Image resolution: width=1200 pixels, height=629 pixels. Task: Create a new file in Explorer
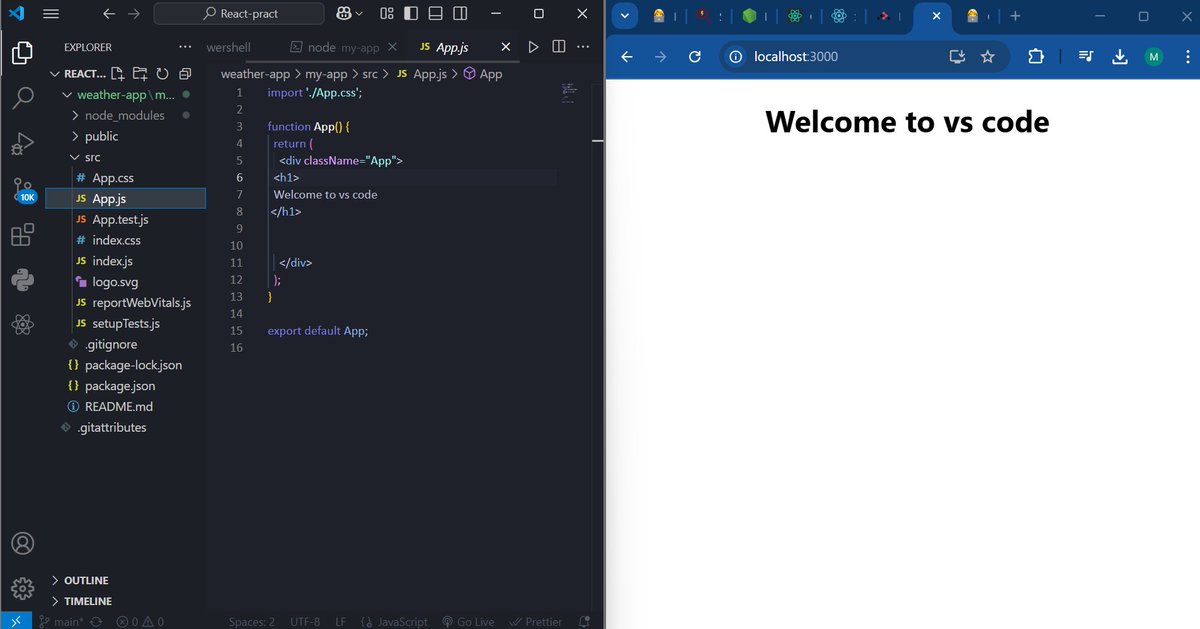118,74
